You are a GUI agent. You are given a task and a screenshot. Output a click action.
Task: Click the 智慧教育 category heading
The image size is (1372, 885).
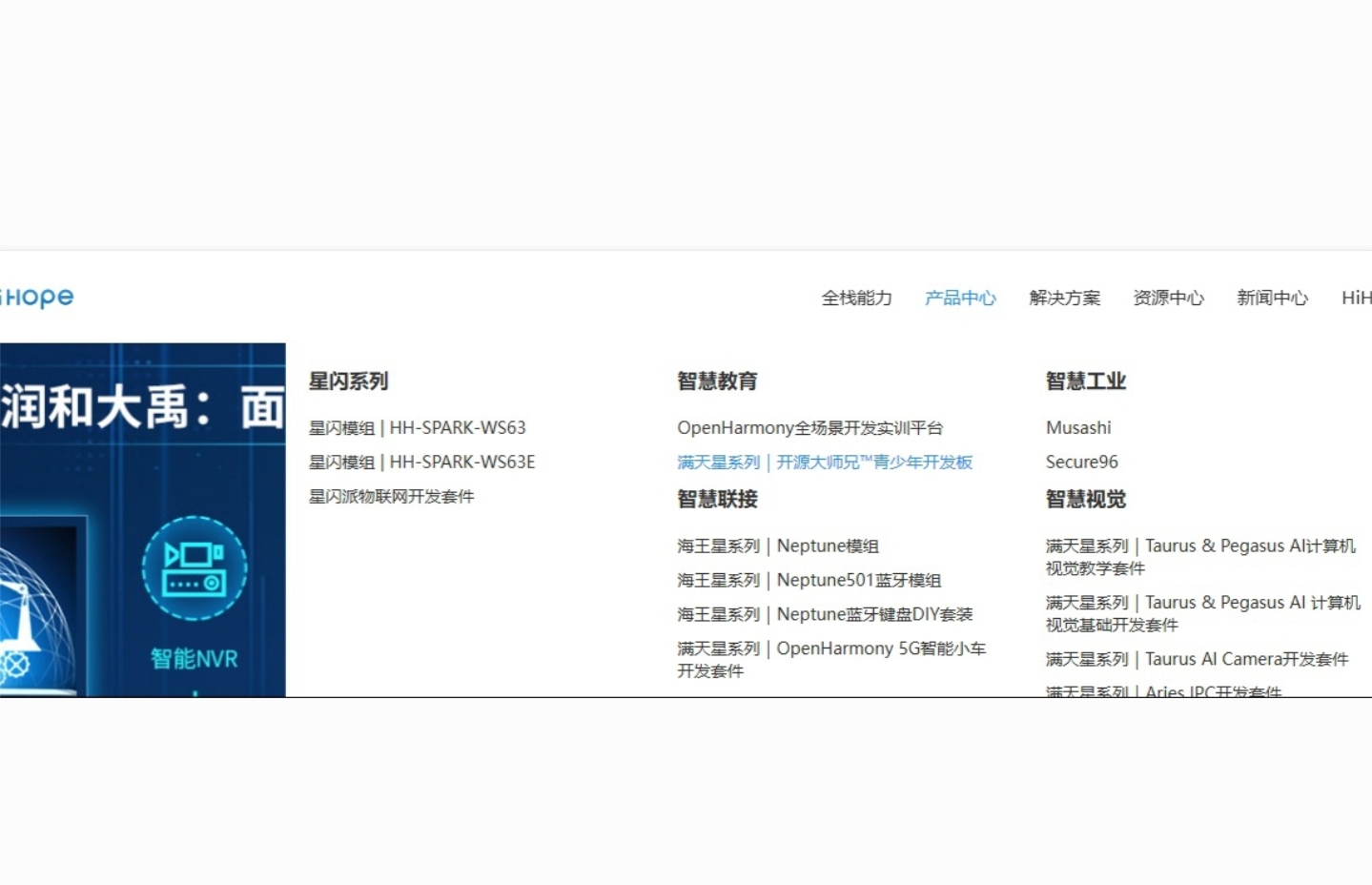[x=717, y=381]
